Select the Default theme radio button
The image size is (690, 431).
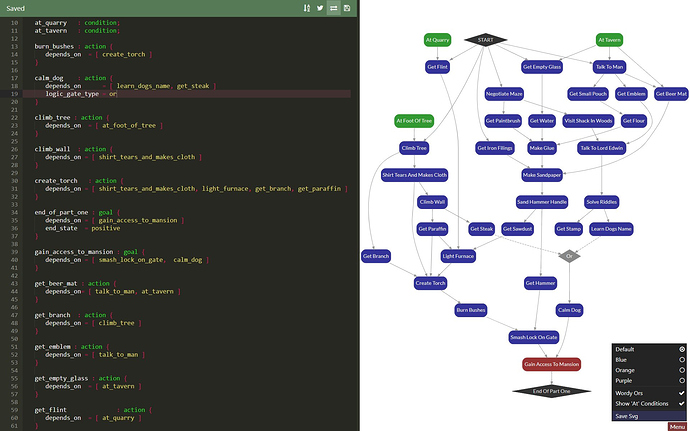[x=682, y=349]
